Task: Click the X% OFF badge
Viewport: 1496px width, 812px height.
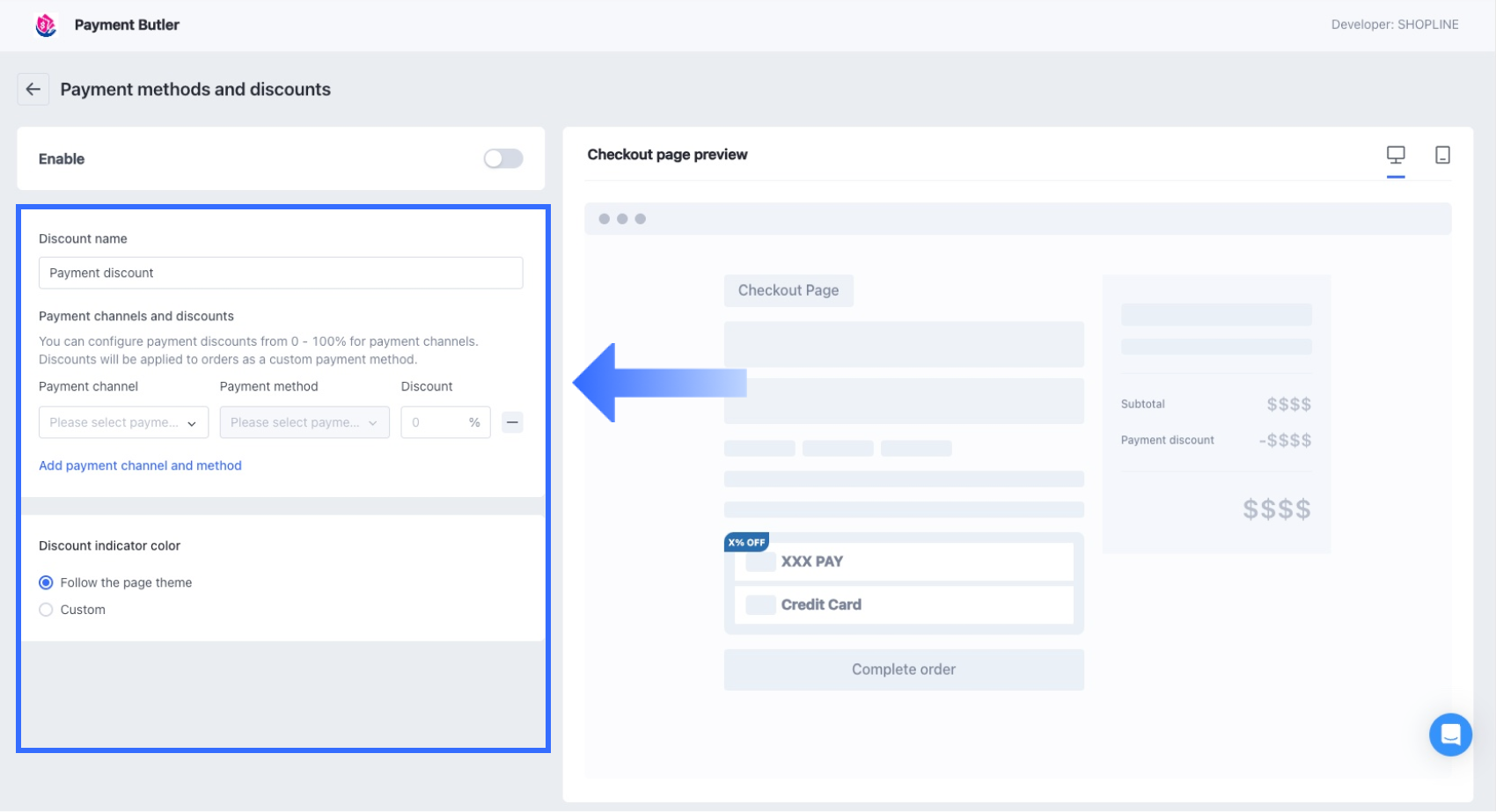Action: click(x=746, y=542)
